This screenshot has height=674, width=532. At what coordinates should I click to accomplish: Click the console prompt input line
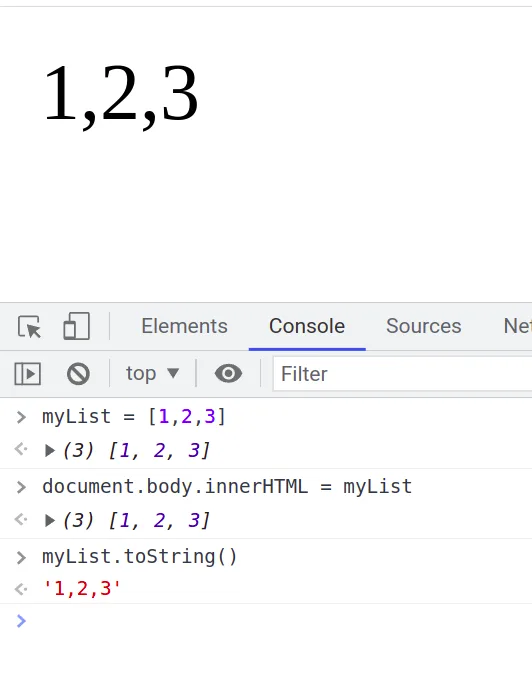pyautogui.click(x=266, y=621)
